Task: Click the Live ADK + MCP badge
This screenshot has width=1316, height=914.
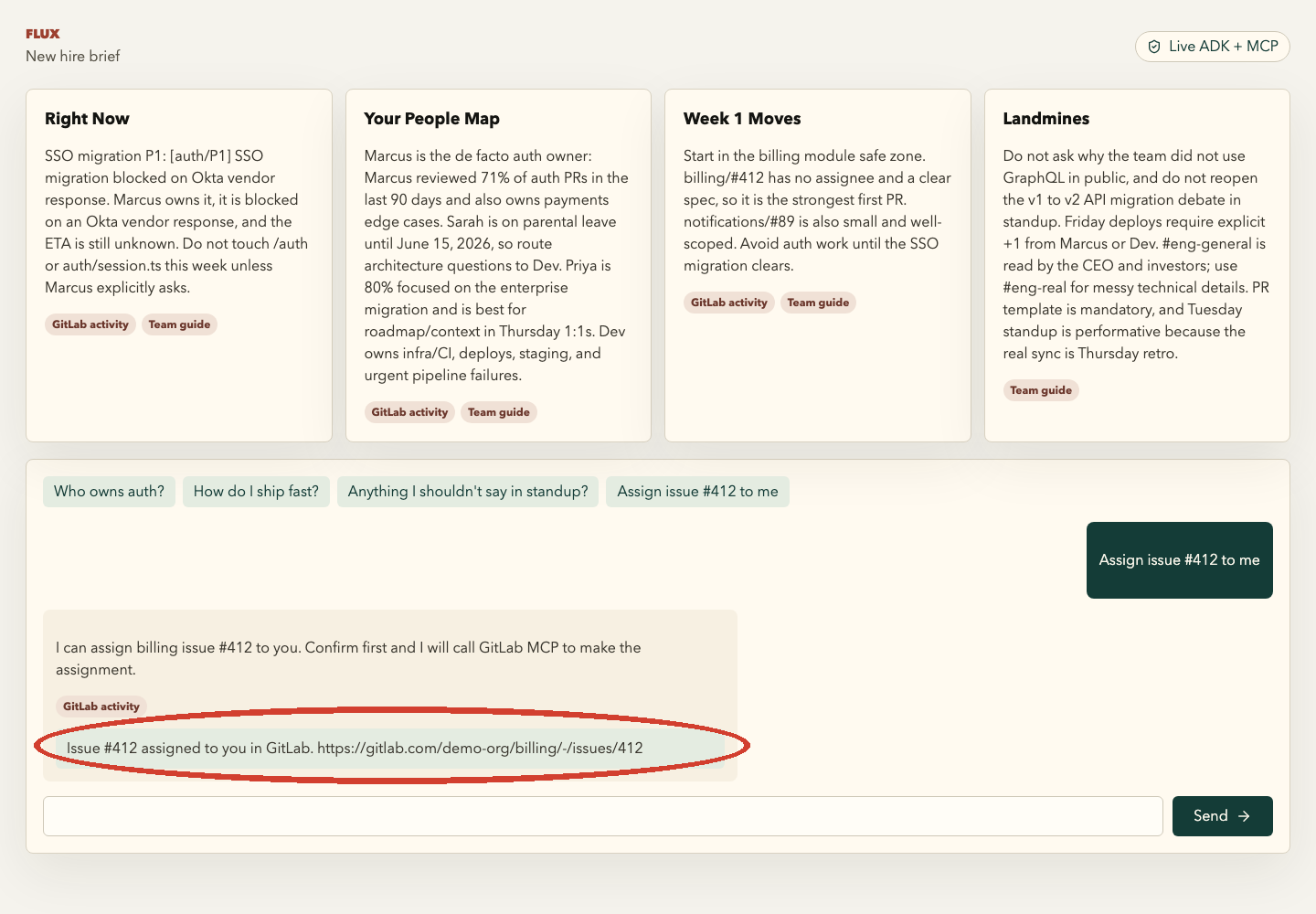Action: click(x=1212, y=47)
